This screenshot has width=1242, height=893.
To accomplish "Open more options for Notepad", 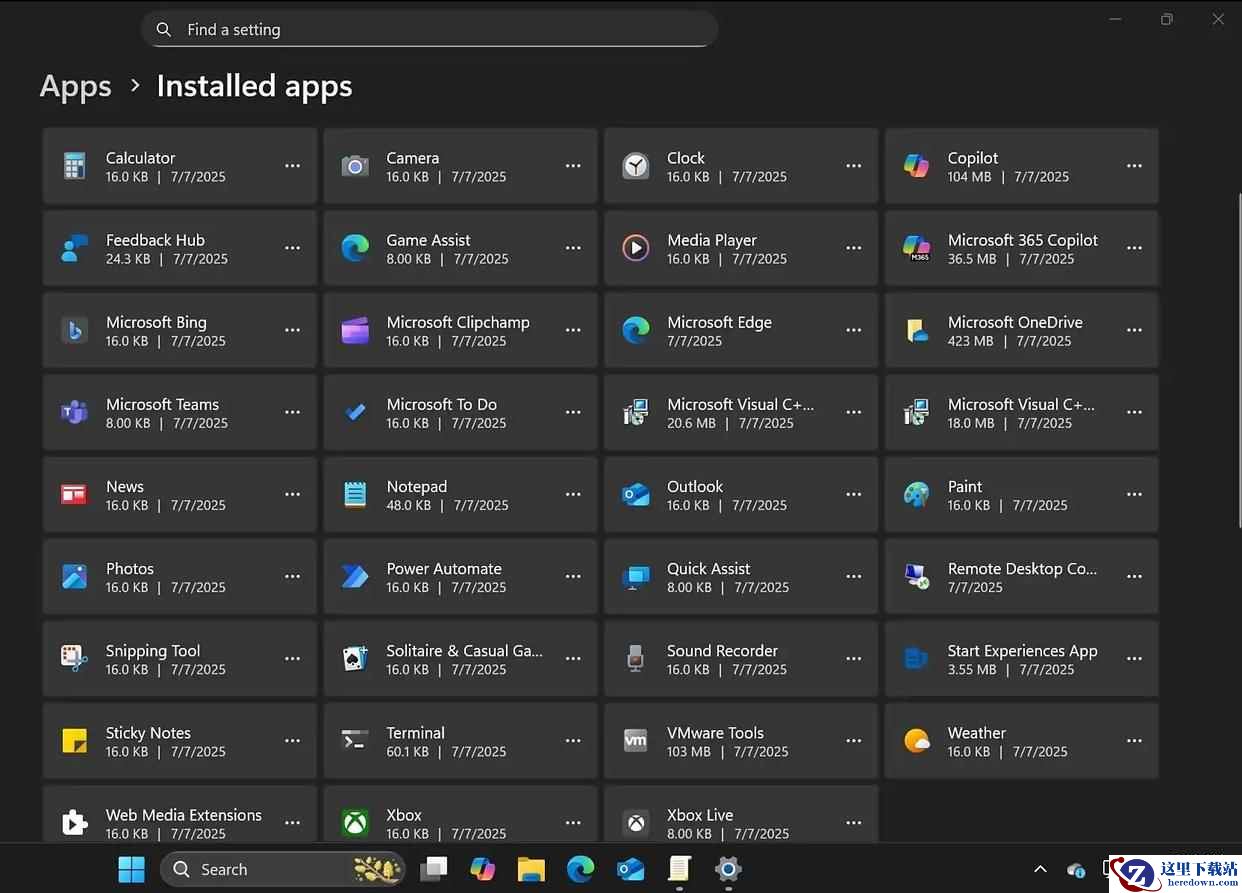I will [x=573, y=494].
